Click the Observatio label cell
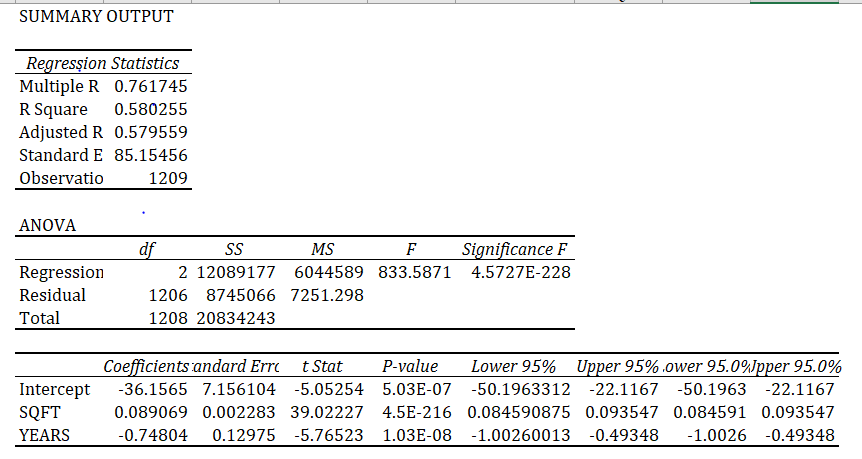Image resolution: width=862 pixels, height=459 pixels. click(61, 179)
